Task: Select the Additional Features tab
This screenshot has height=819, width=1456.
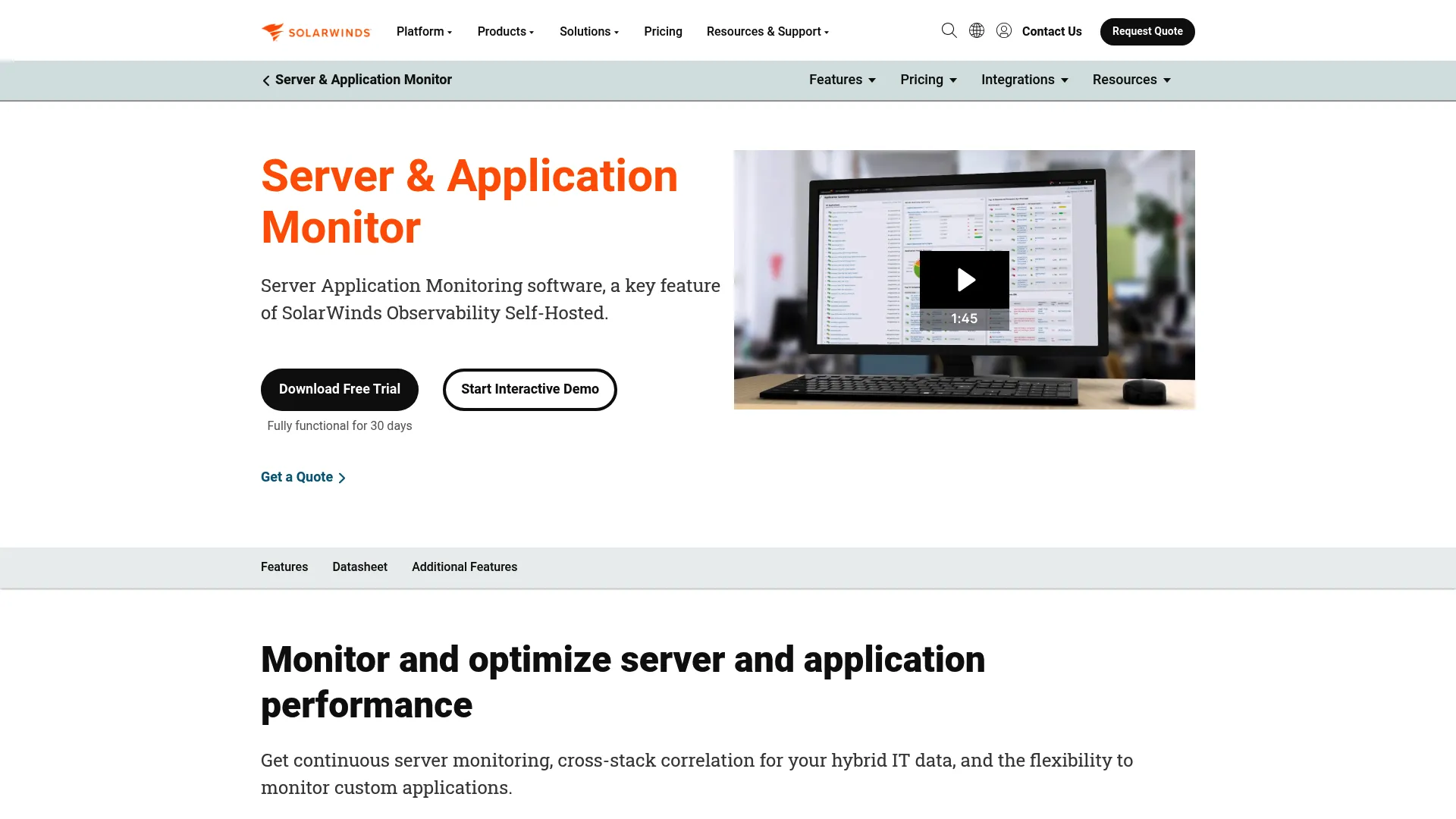Action: [x=464, y=567]
